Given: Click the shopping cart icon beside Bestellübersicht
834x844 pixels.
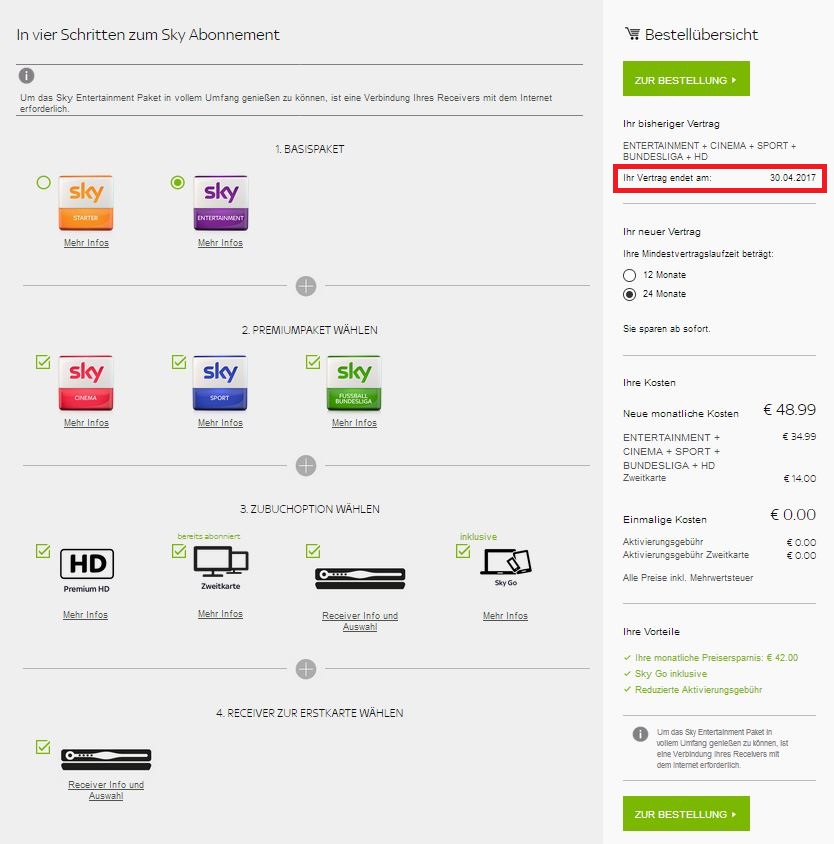Looking at the screenshot, I should [x=632, y=34].
